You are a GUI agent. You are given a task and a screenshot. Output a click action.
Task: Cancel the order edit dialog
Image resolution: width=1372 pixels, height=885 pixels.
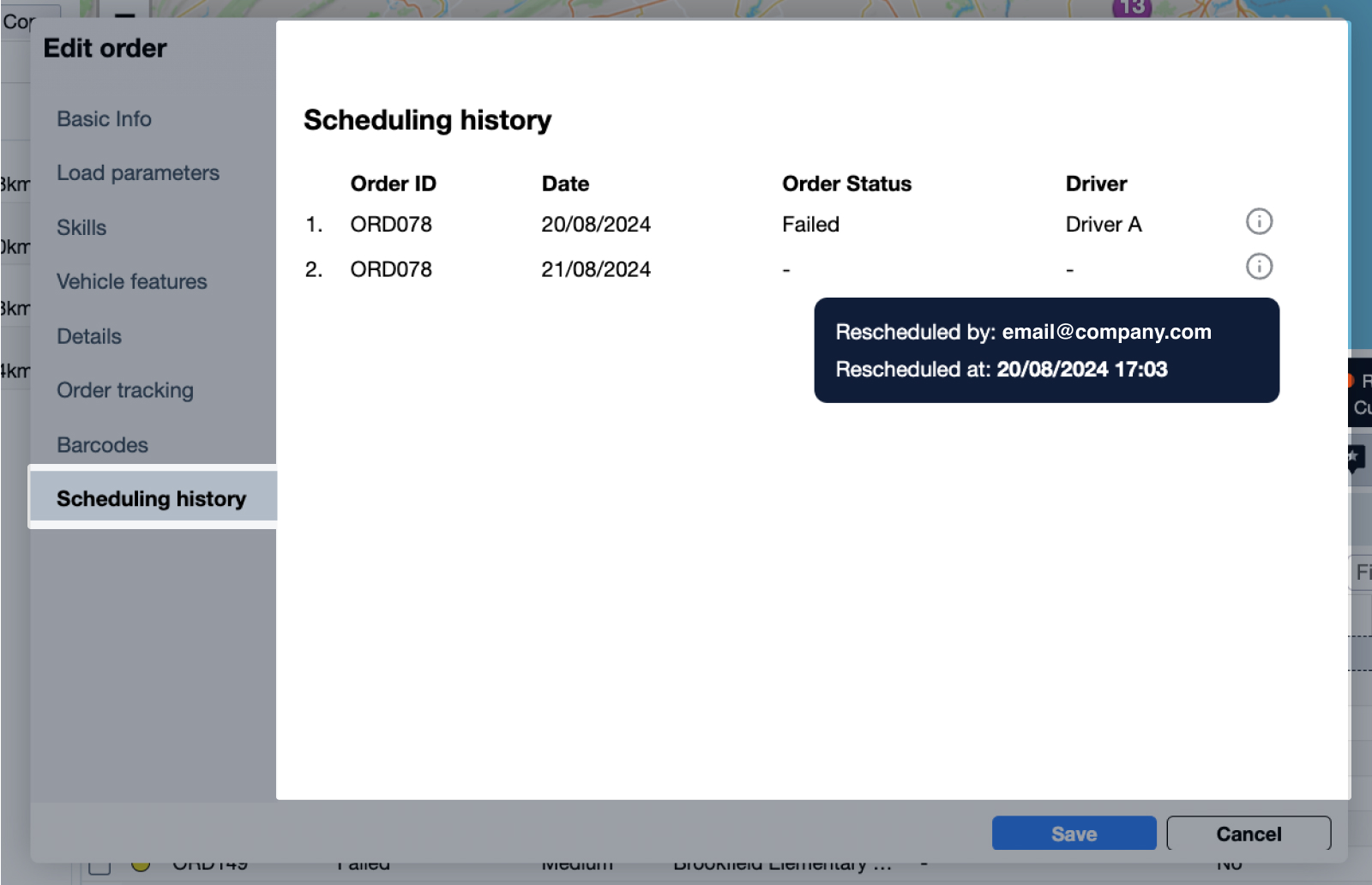tap(1248, 834)
